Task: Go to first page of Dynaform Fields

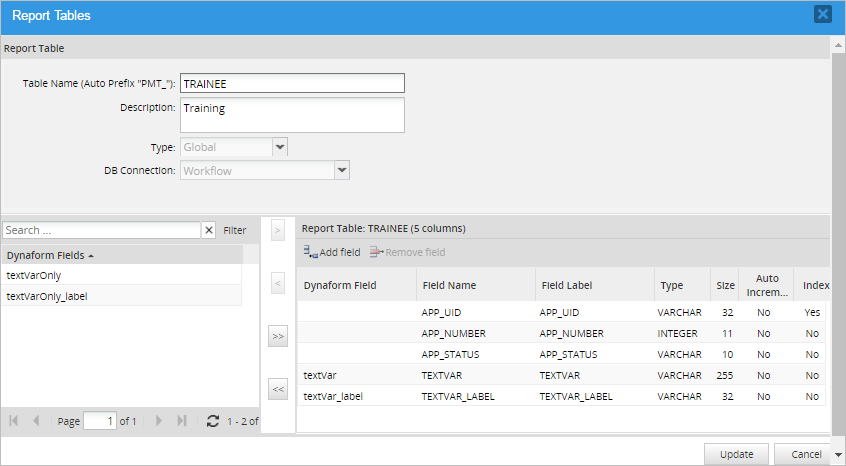Action: pos(14,421)
